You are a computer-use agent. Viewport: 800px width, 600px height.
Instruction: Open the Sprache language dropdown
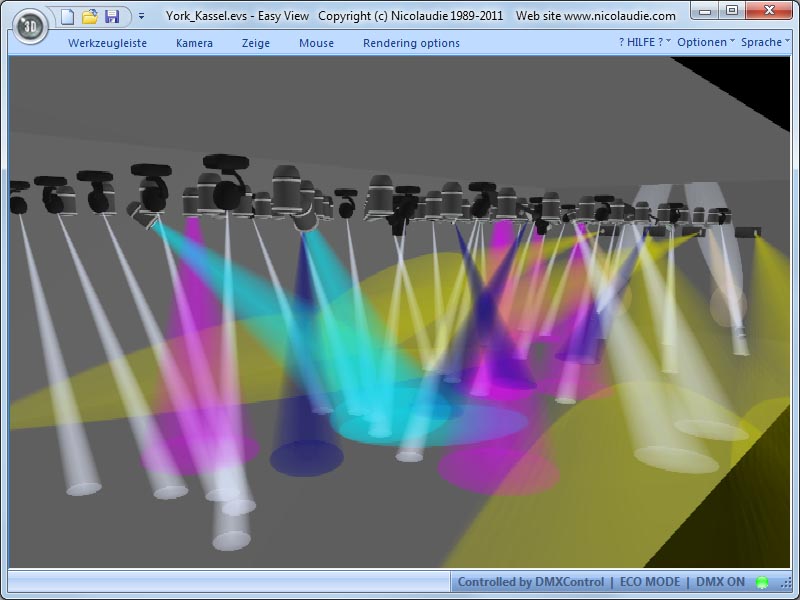765,42
